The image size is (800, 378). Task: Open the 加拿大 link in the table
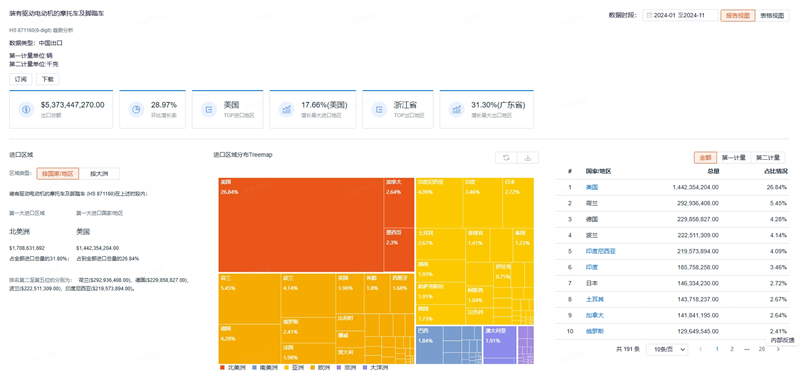tap(594, 315)
